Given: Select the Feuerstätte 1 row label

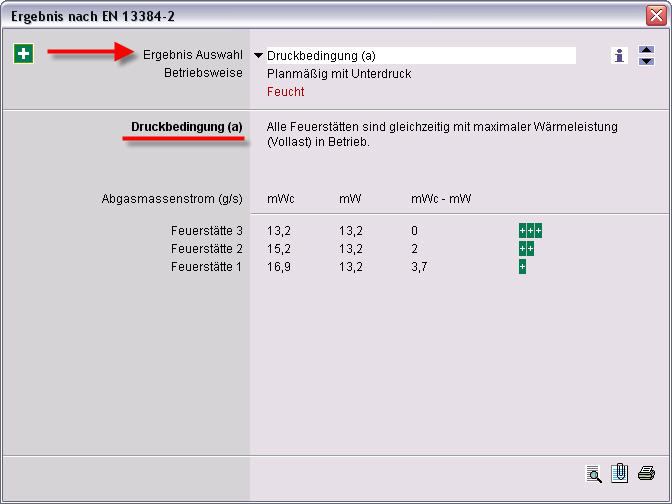Looking at the screenshot, I should click(x=207, y=267).
